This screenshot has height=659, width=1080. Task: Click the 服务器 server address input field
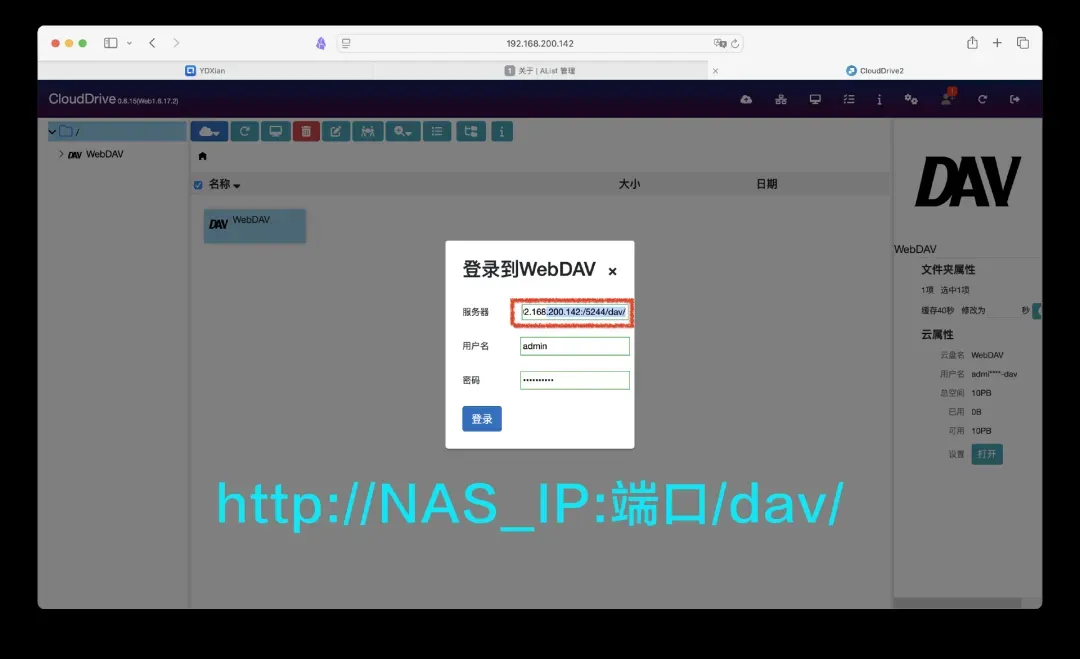(574, 312)
